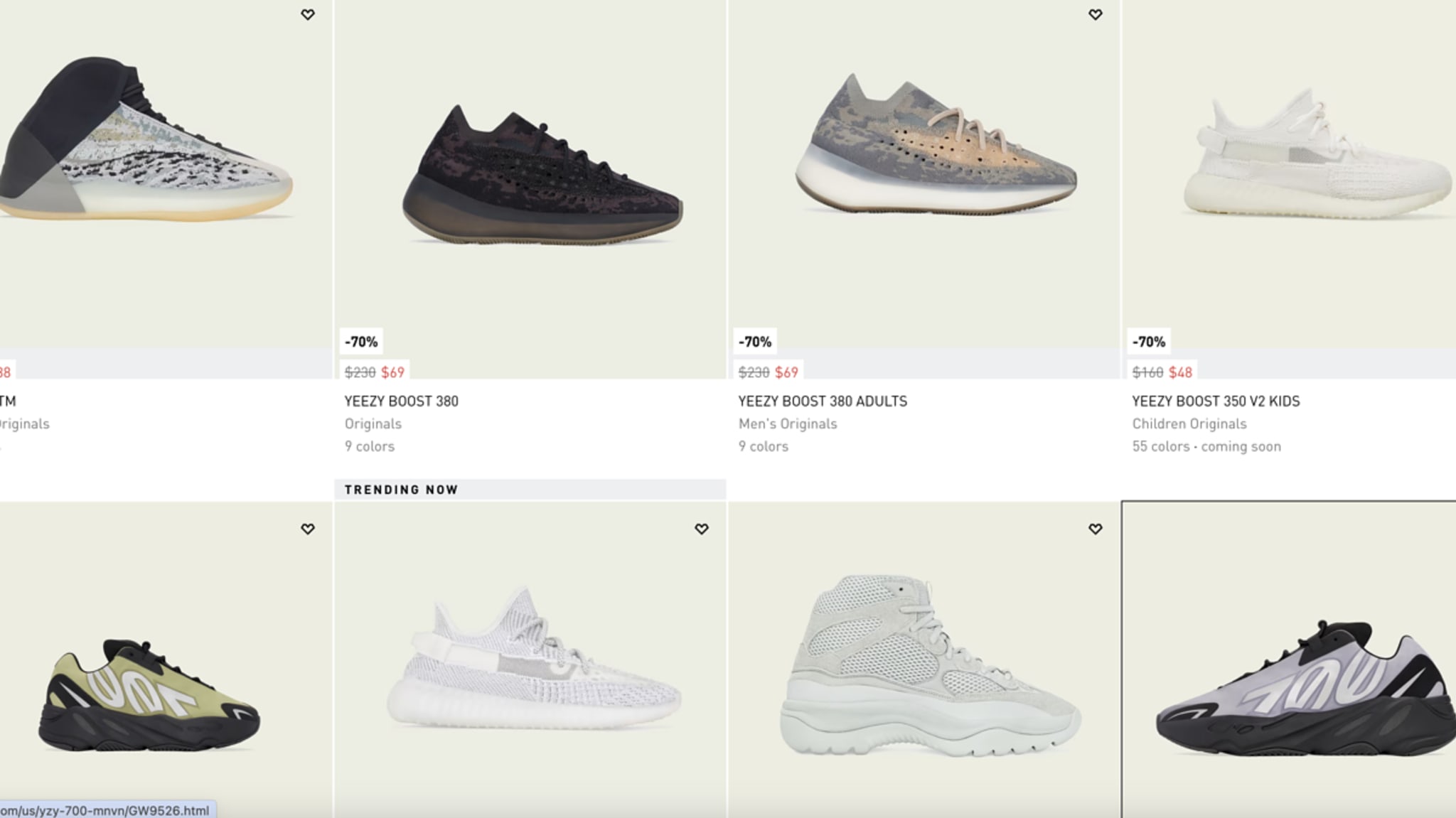Image resolution: width=1456 pixels, height=818 pixels.
Task: Select the '55 colors · coming soon' text
Action: (1206, 446)
